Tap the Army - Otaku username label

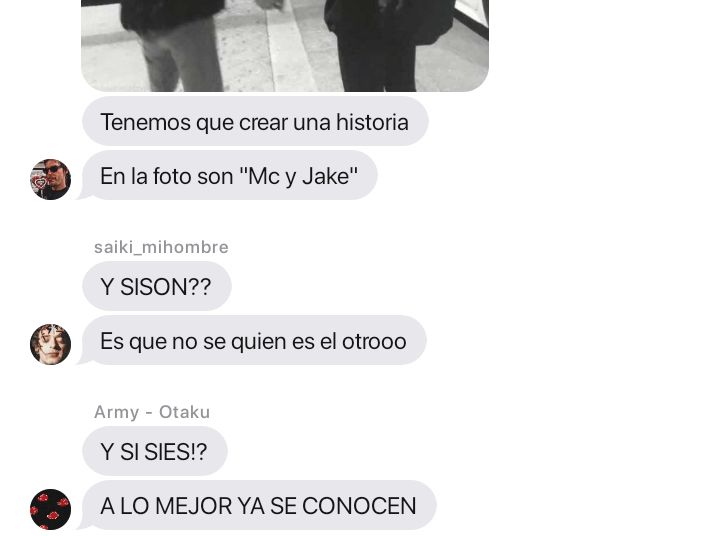tap(152, 412)
